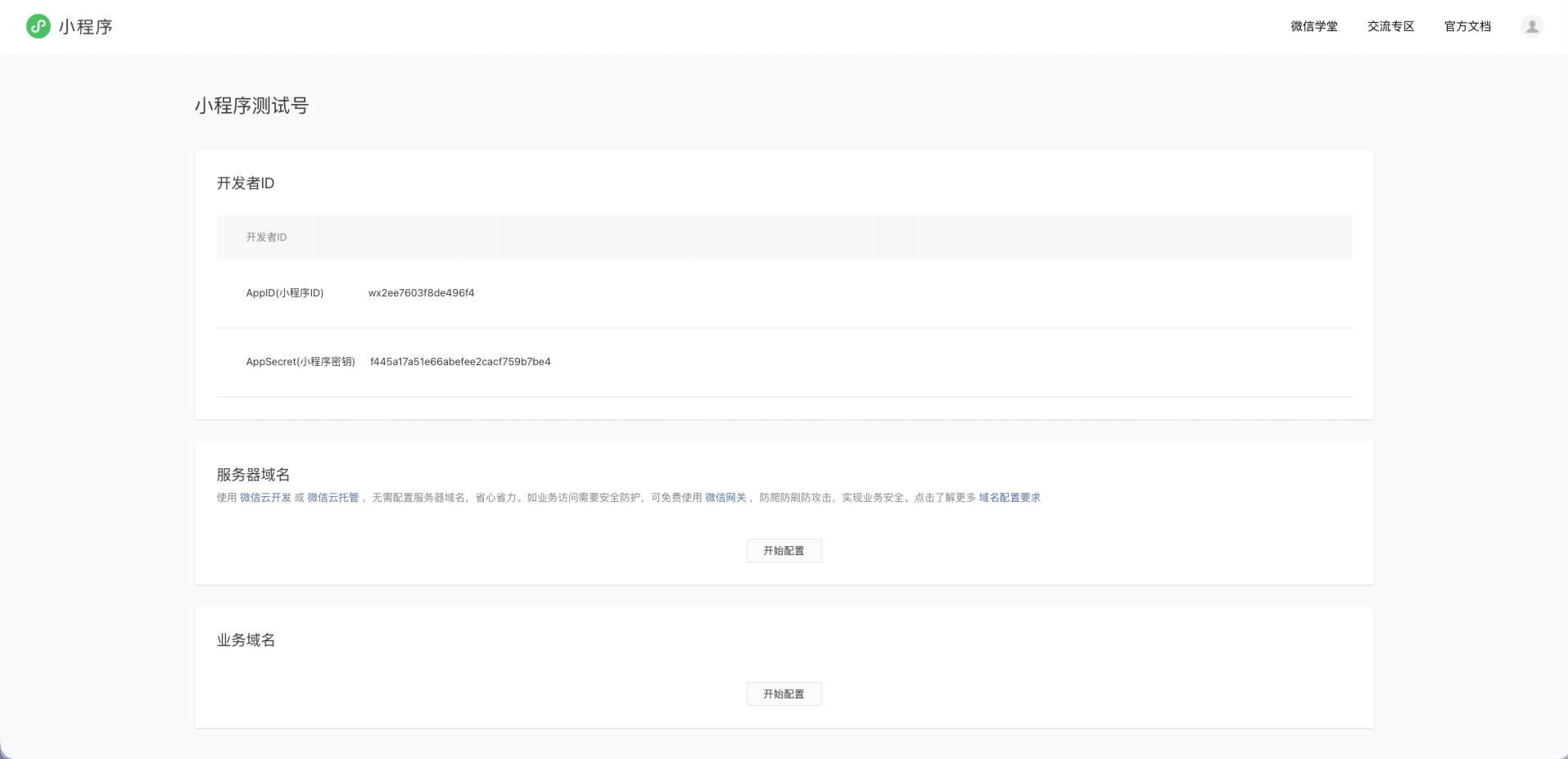Click the 小程序 brand text in header
This screenshot has width=1568, height=759.
[86, 27]
